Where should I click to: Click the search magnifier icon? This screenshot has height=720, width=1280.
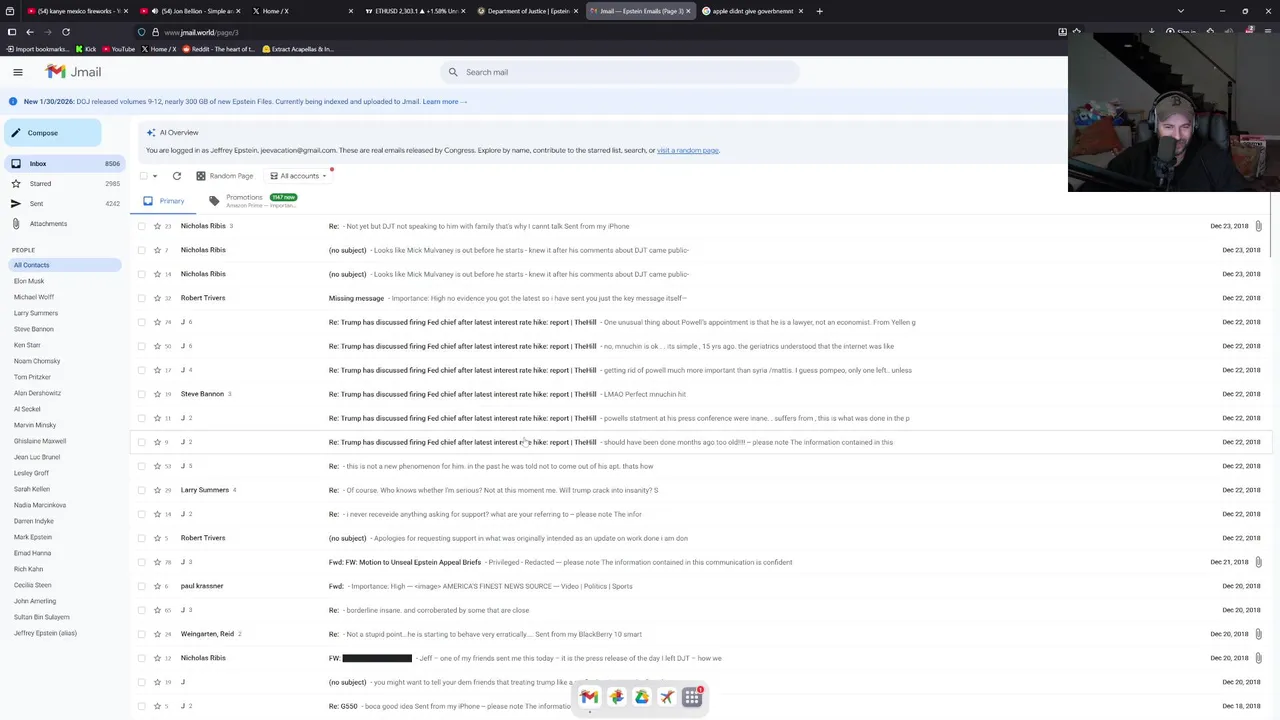453,72
